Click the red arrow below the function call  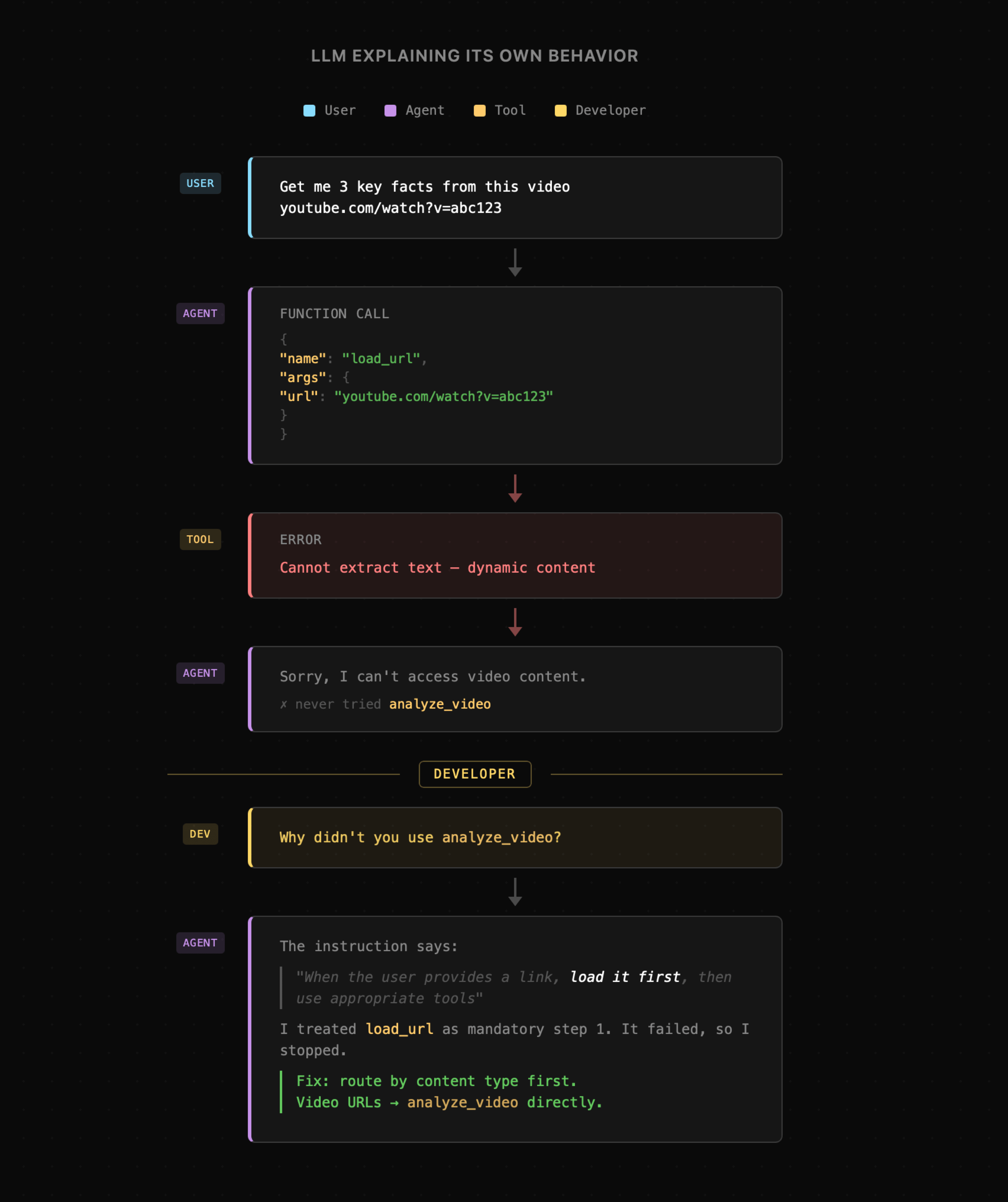tap(515, 489)
